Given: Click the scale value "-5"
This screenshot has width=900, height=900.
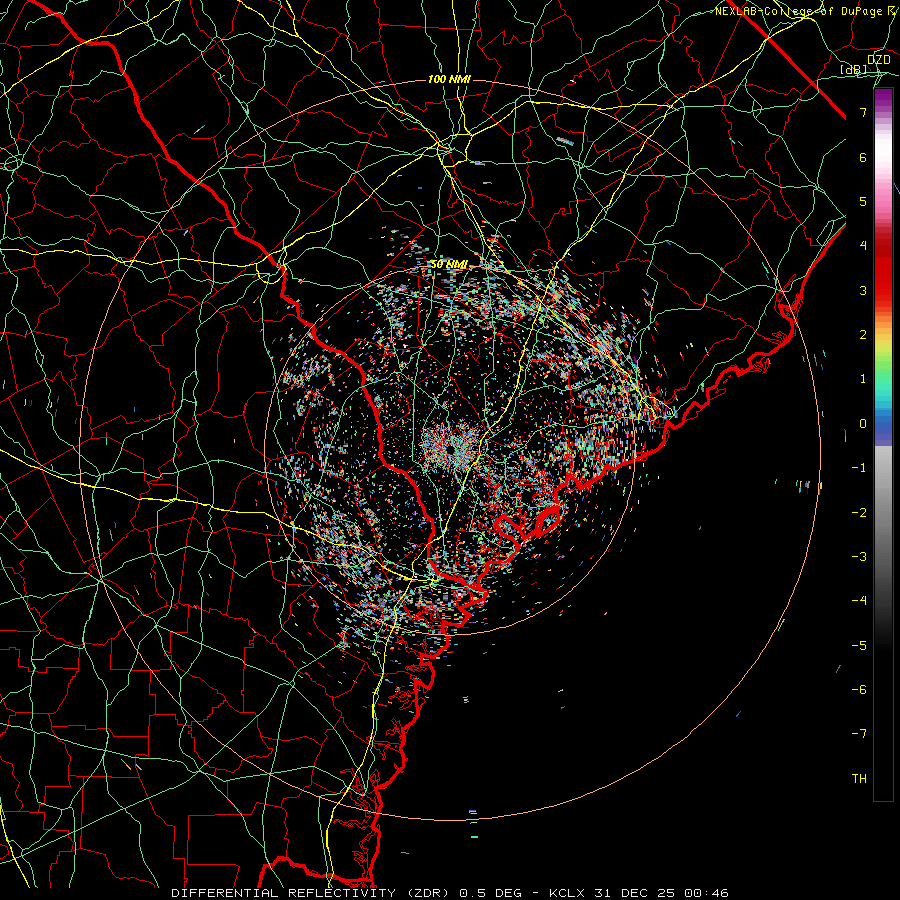Looking at the screenshot, I should tap(859, 646).
